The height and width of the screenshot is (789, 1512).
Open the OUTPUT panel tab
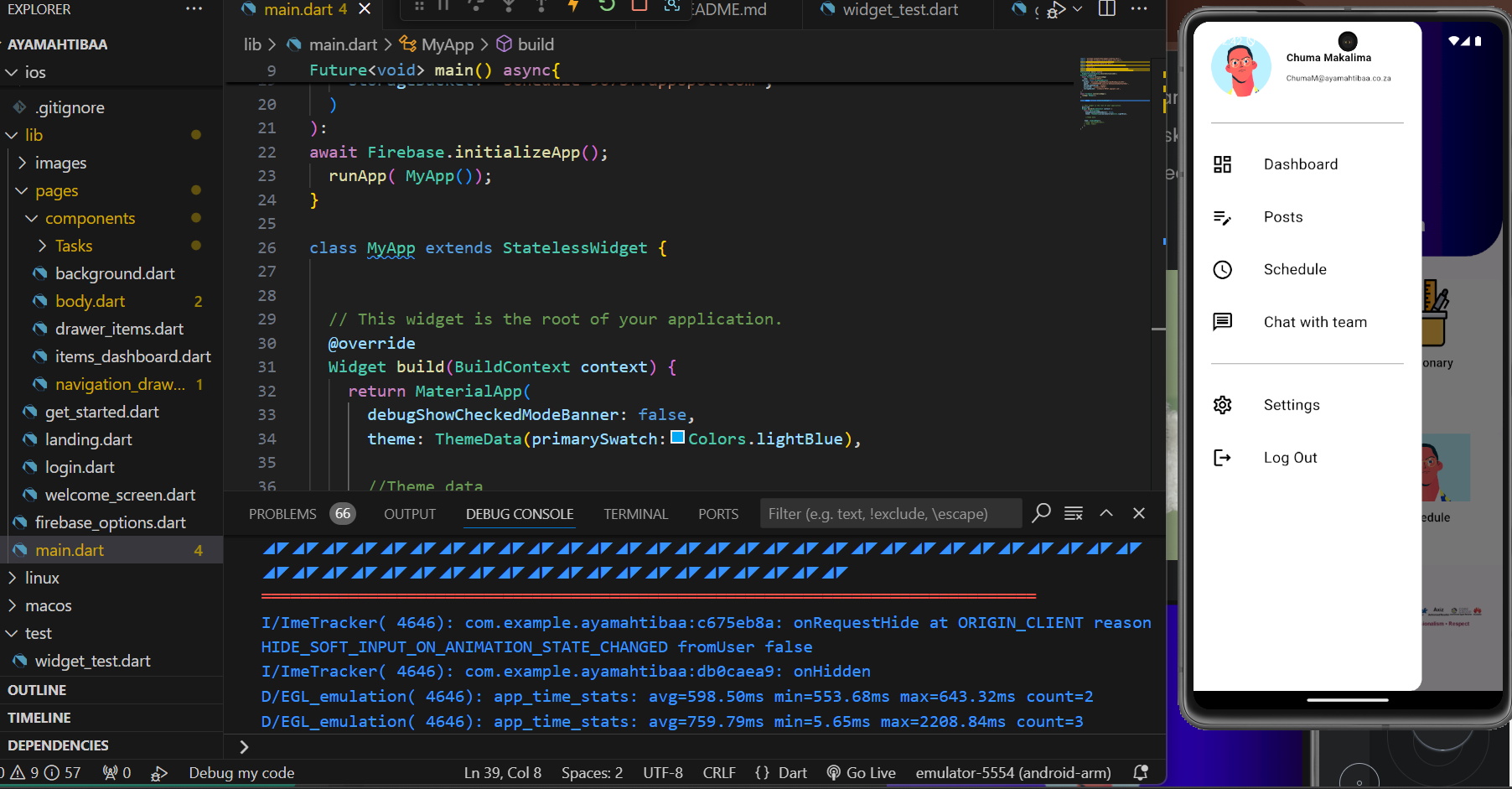(x=410, y=514)
